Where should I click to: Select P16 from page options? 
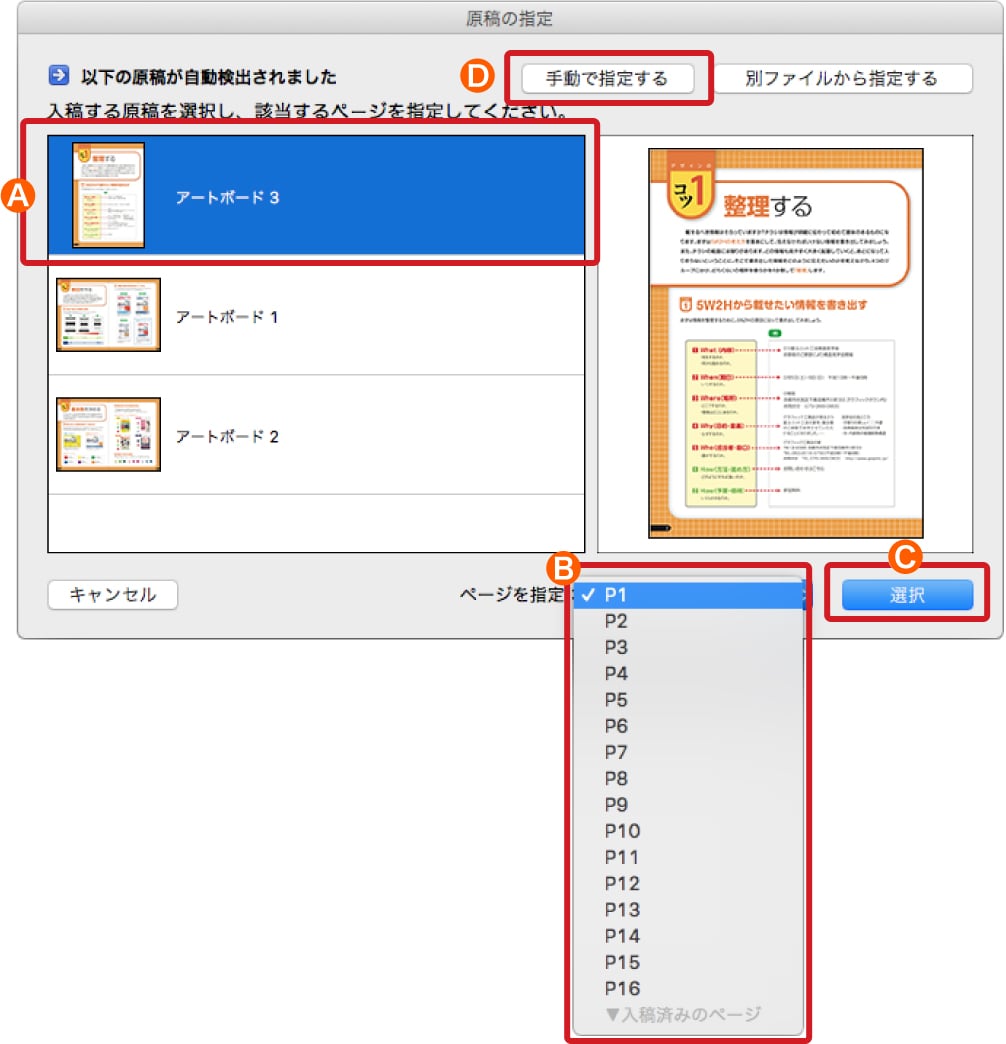[622, 989]
